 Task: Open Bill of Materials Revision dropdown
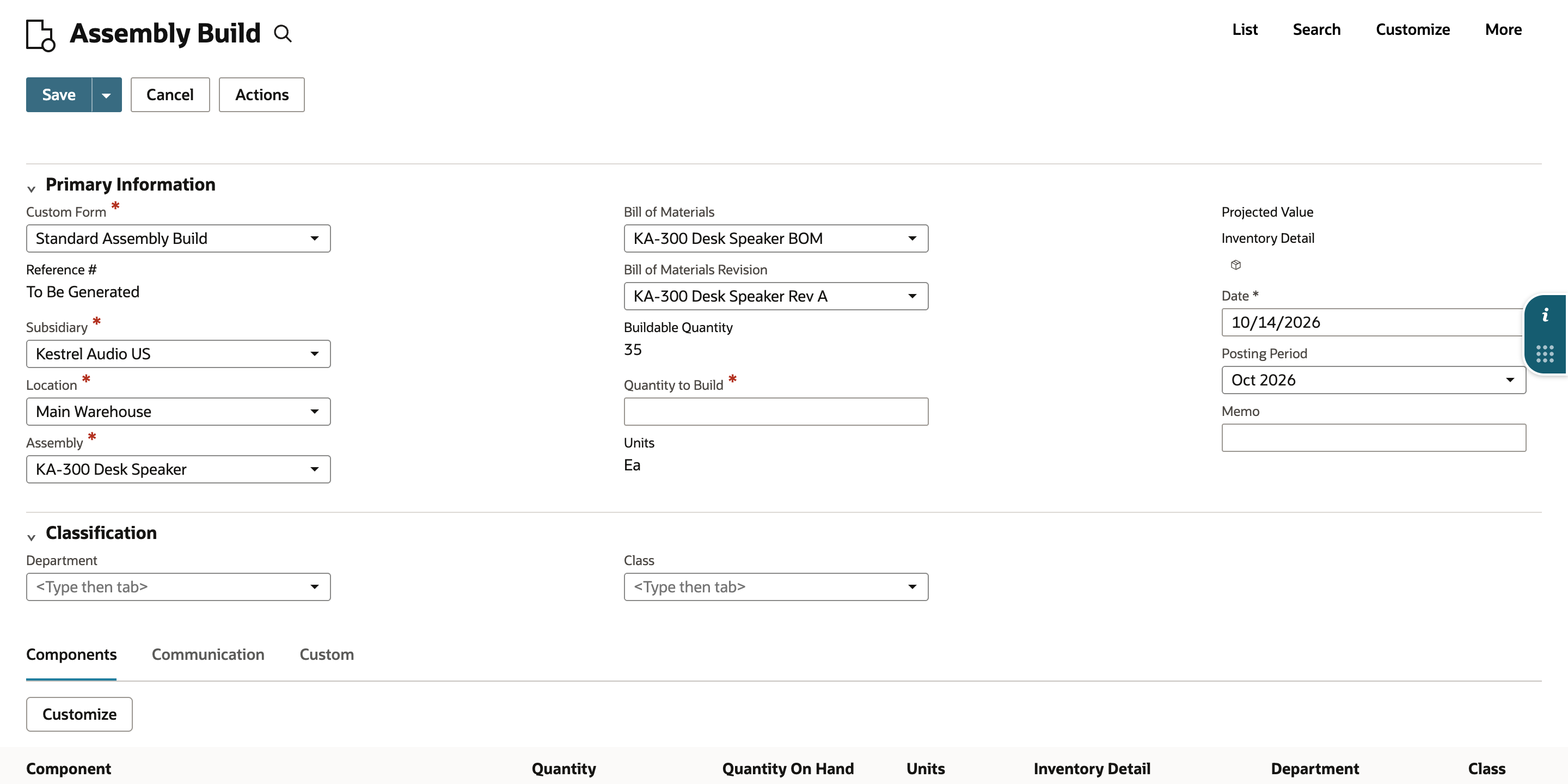(x=776, y=296)
